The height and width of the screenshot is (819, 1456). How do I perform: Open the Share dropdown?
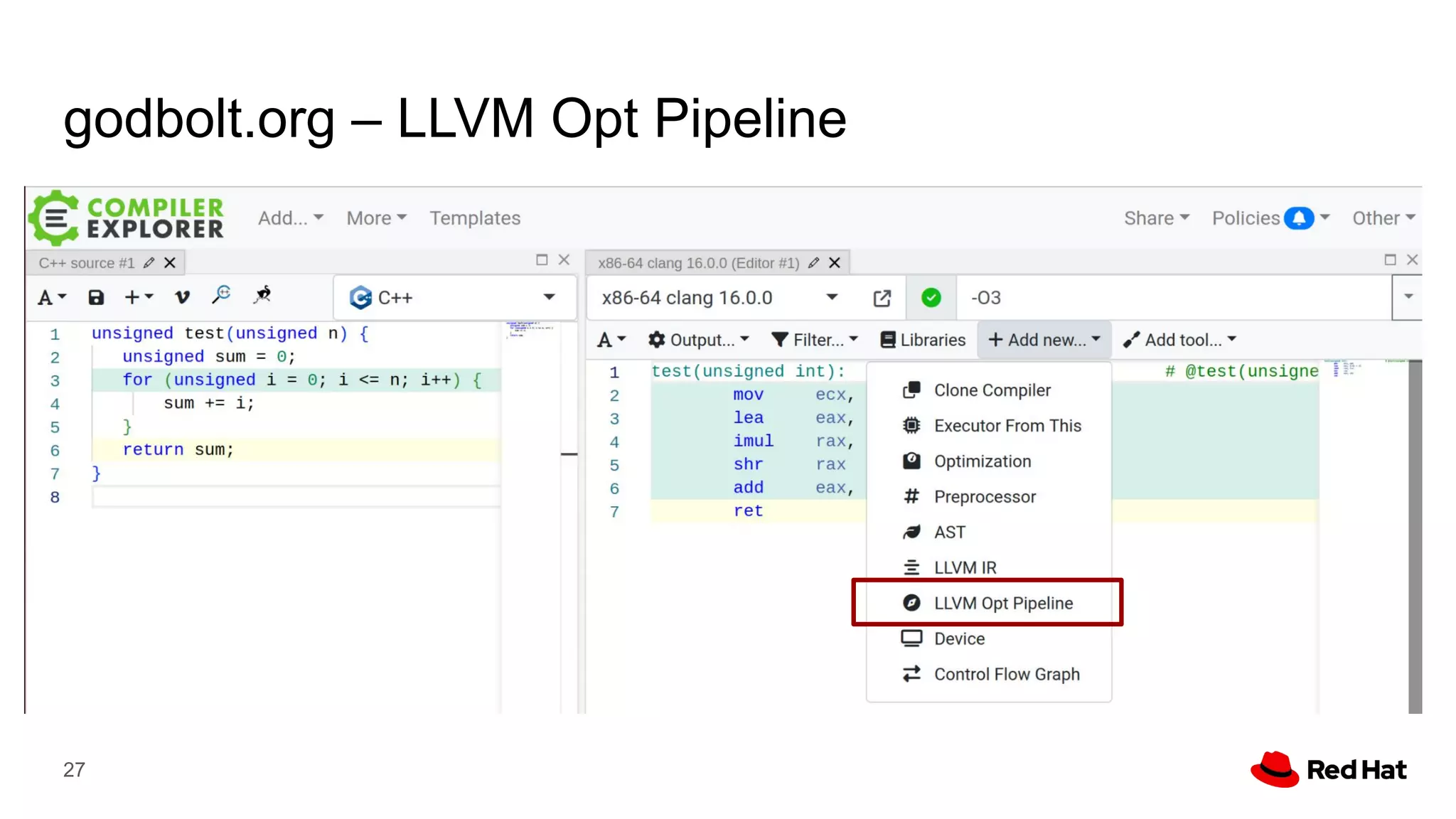tap(1156, 218)
